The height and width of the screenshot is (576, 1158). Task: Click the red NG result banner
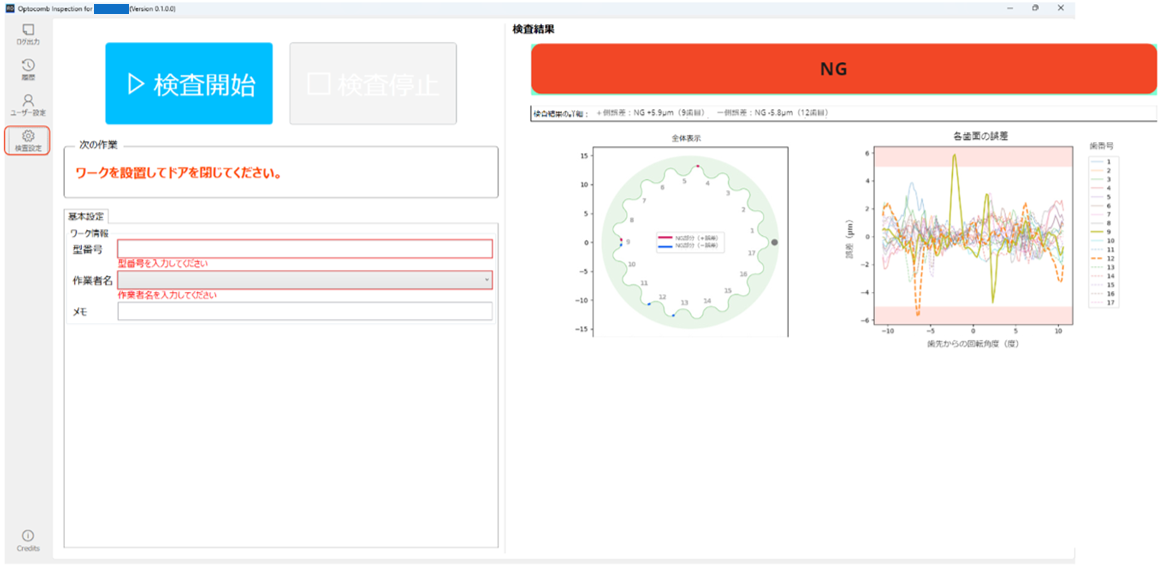click(838, 69)
